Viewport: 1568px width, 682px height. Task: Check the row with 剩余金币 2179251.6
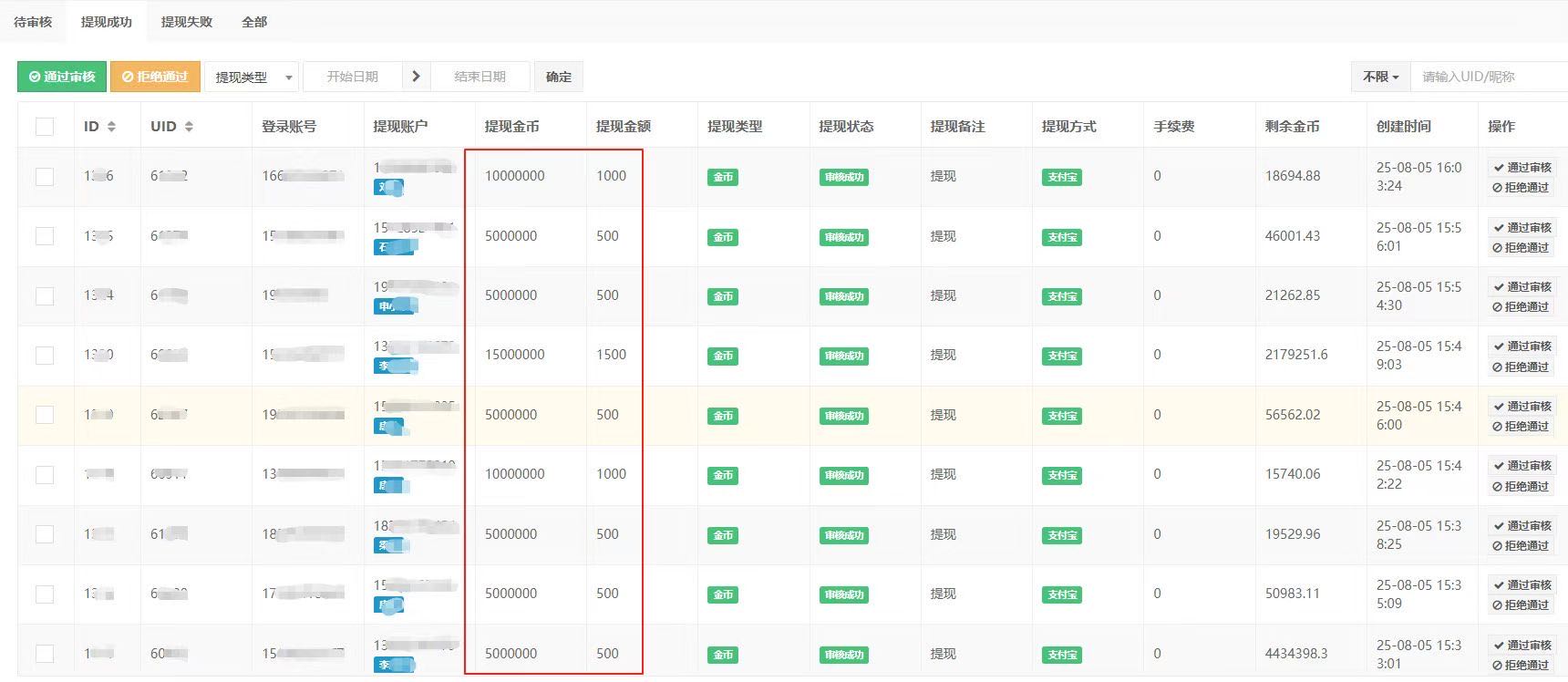tap(45, 356)
